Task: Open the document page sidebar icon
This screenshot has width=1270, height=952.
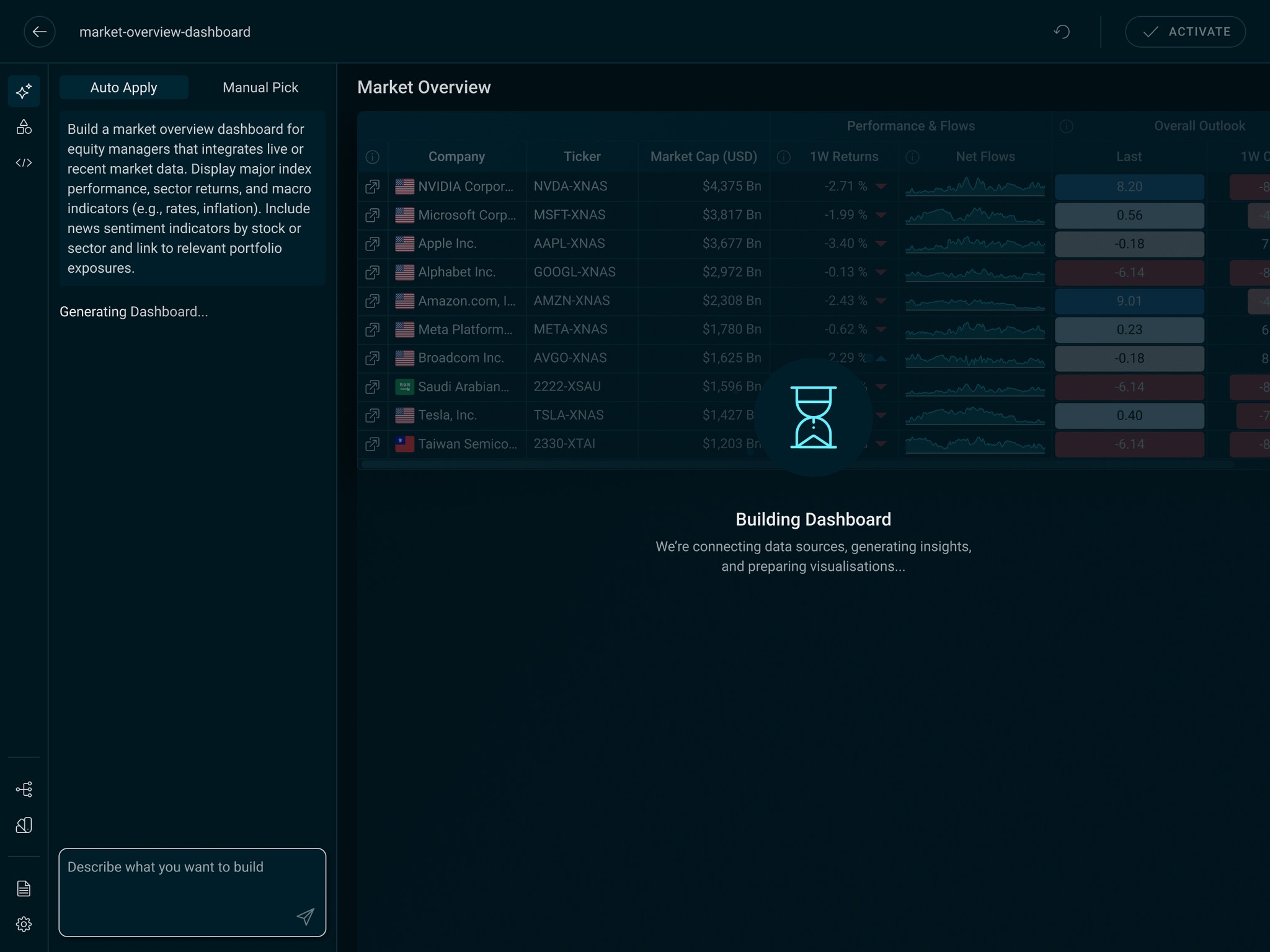Action: click(x=24, y=888)
